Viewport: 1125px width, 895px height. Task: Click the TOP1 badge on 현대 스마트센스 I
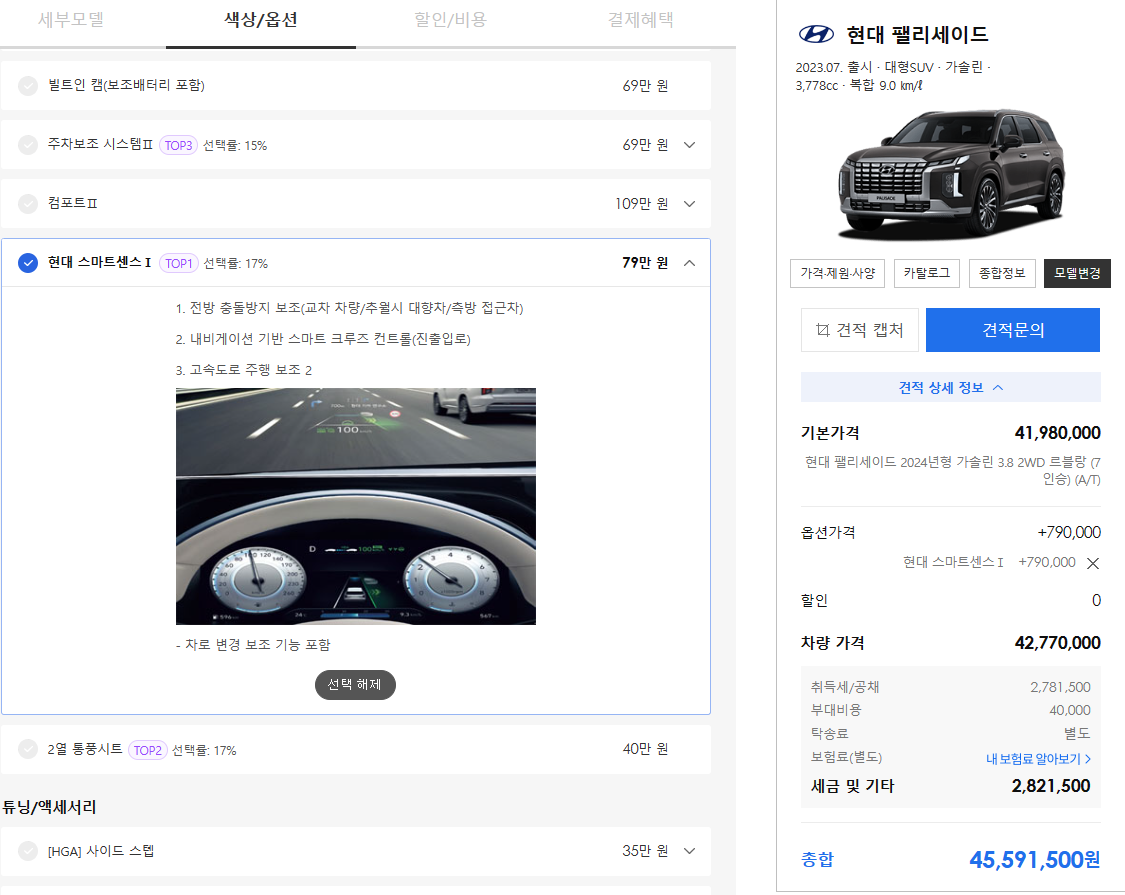click(179, 263)
